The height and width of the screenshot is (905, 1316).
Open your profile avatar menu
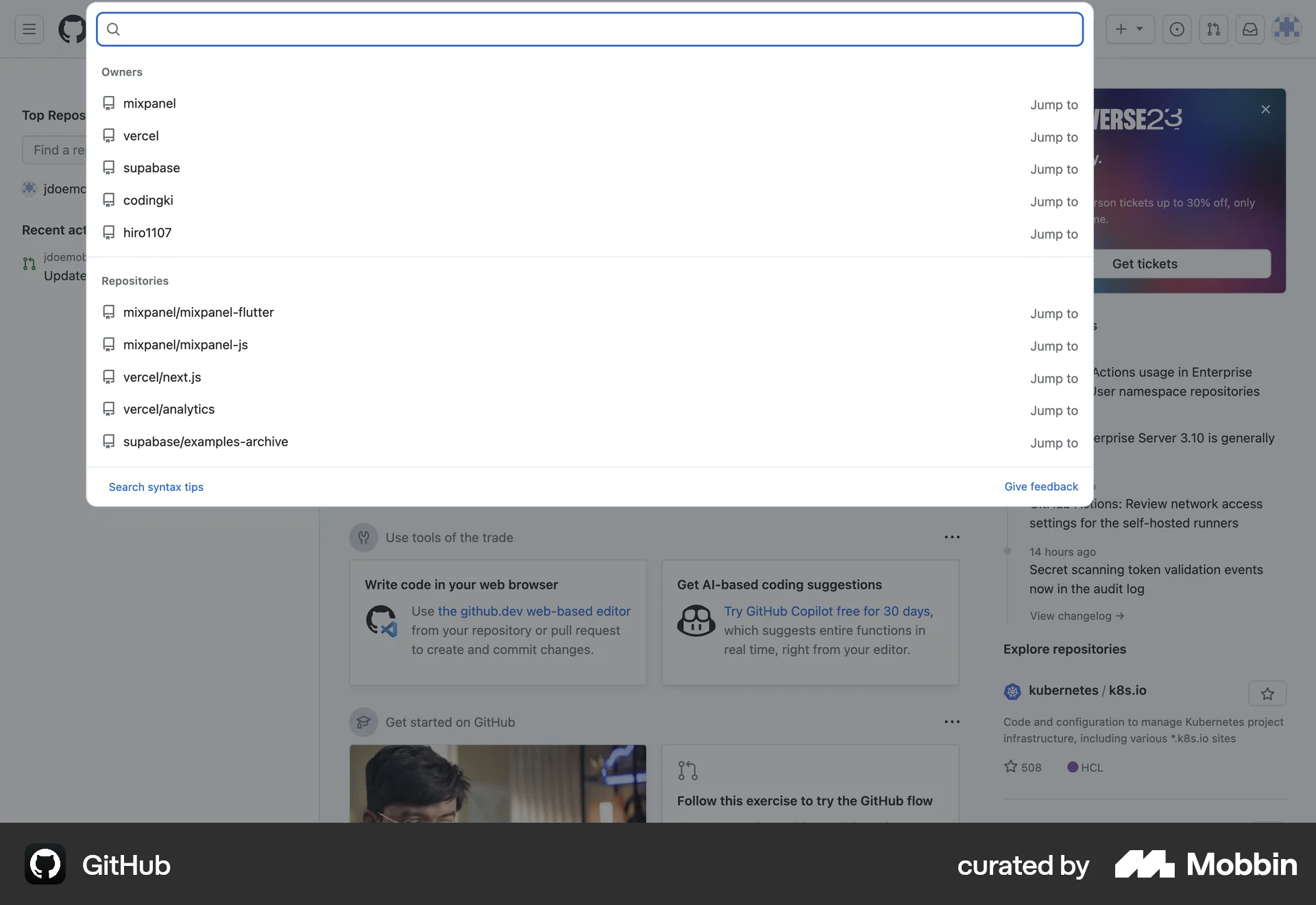[x=1287, y=29]
